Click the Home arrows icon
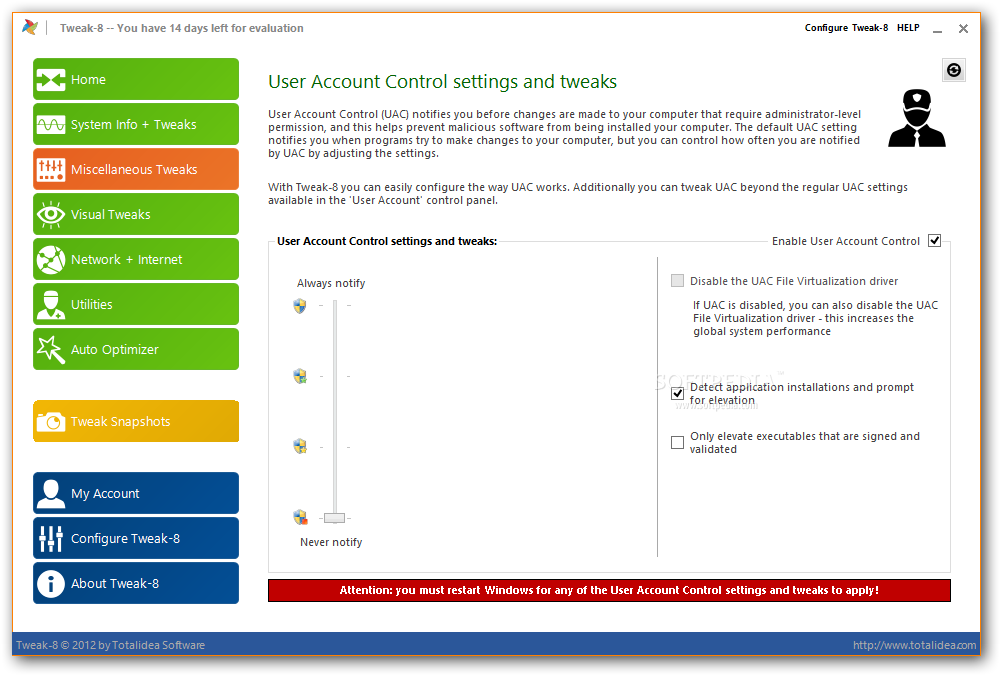 51,80
